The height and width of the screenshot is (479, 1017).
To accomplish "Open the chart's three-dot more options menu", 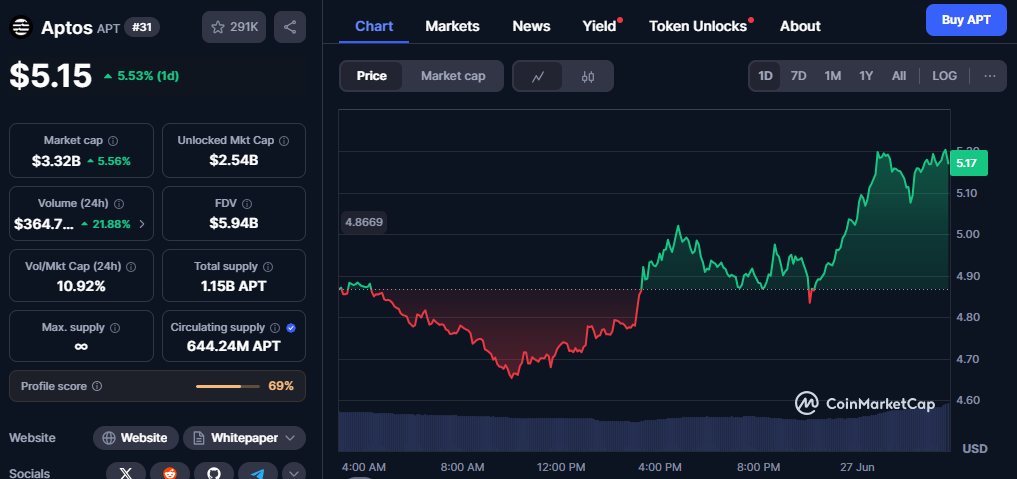I will tap(989, 76).
